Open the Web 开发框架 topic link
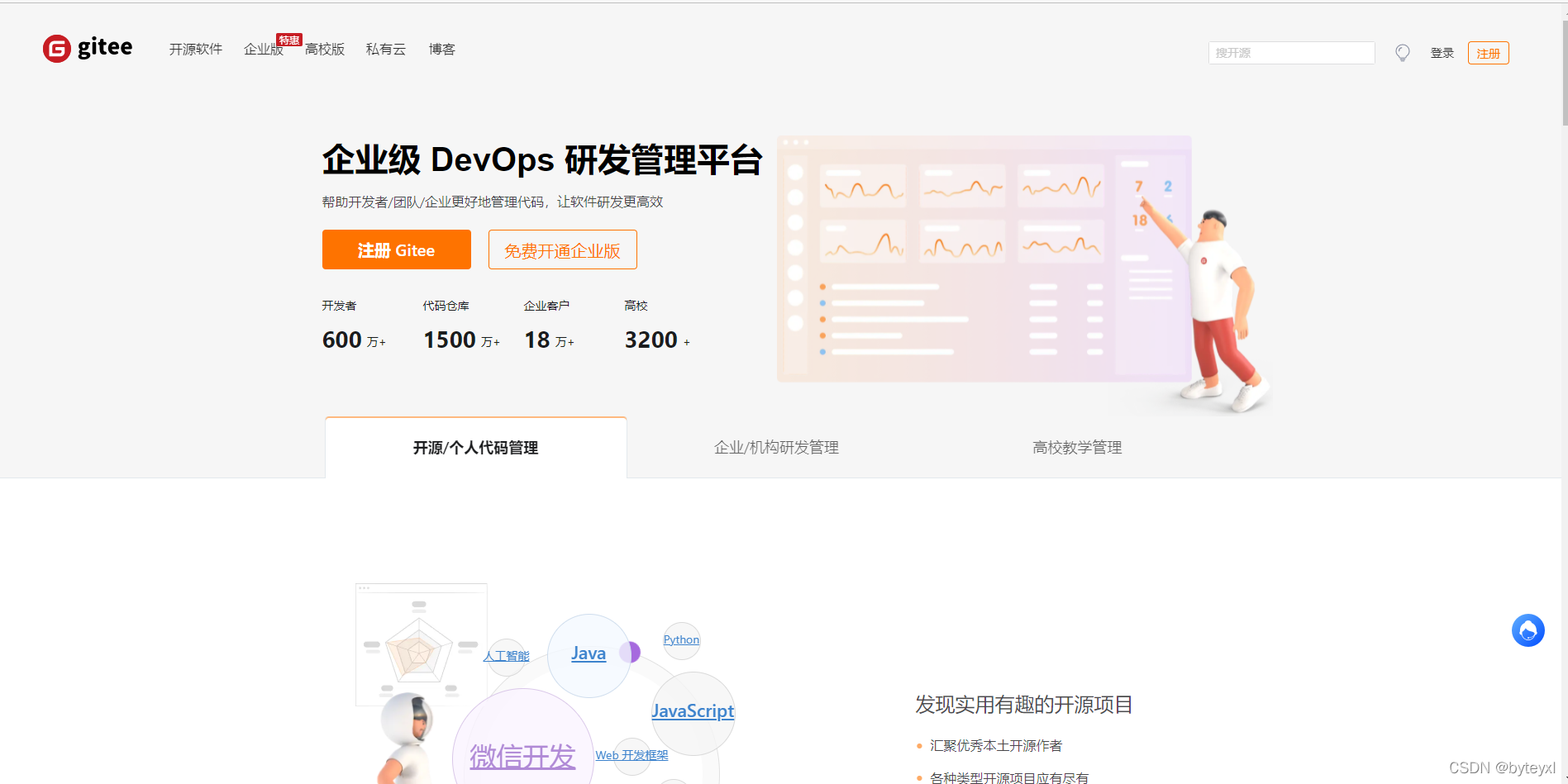Viewport: 1568px width, 784px height. (631, 755)
